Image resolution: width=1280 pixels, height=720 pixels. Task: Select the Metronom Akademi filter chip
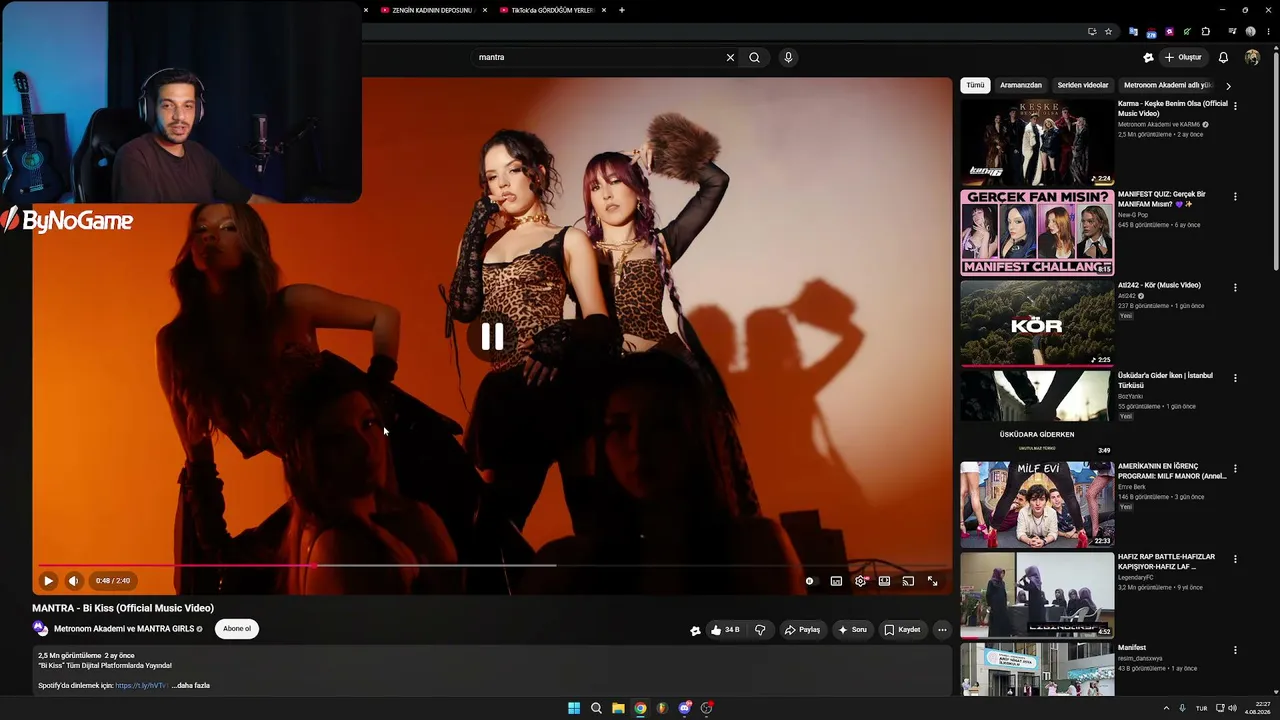tap(1167, 86)
